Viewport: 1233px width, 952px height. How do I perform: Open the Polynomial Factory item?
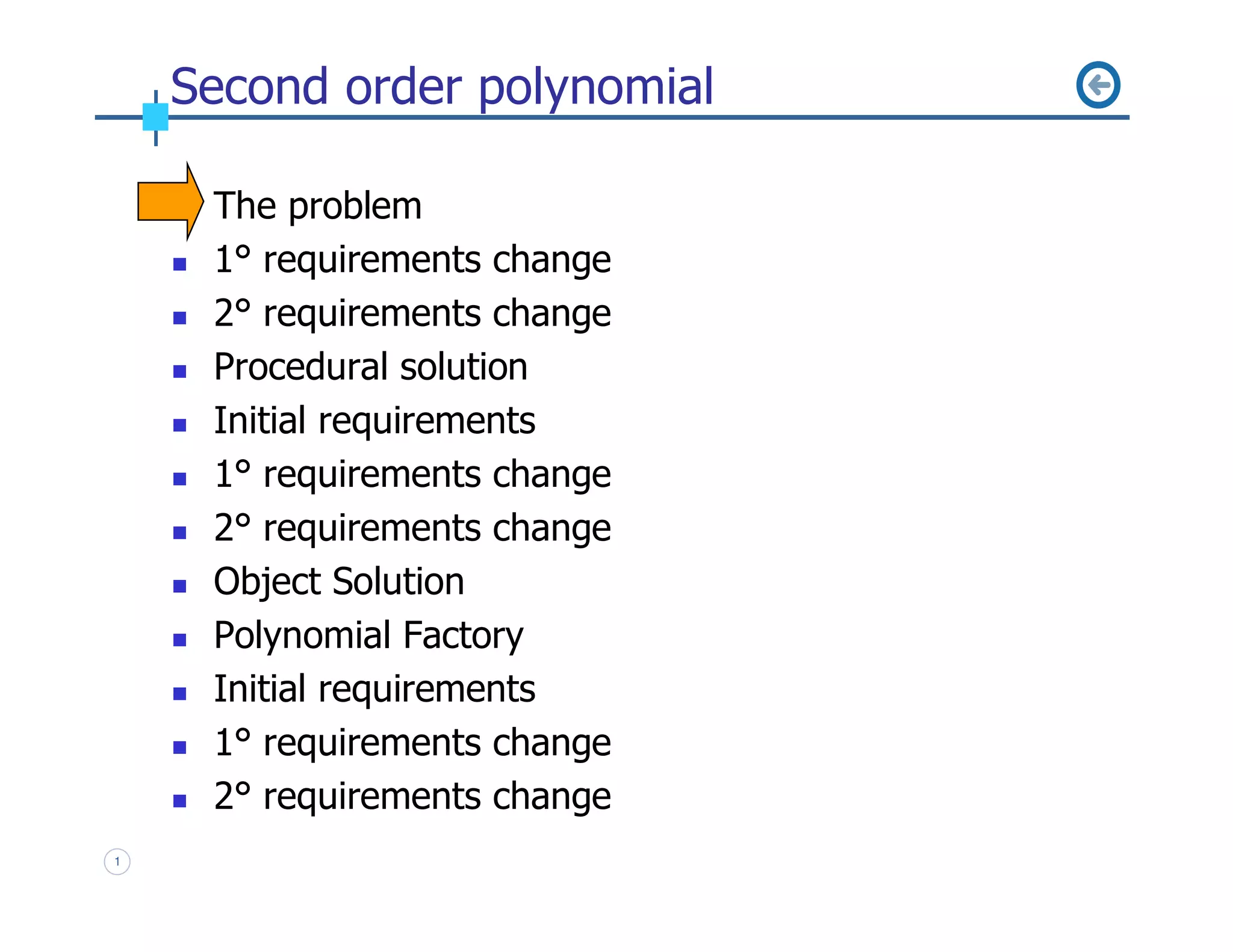pos(368,635)
